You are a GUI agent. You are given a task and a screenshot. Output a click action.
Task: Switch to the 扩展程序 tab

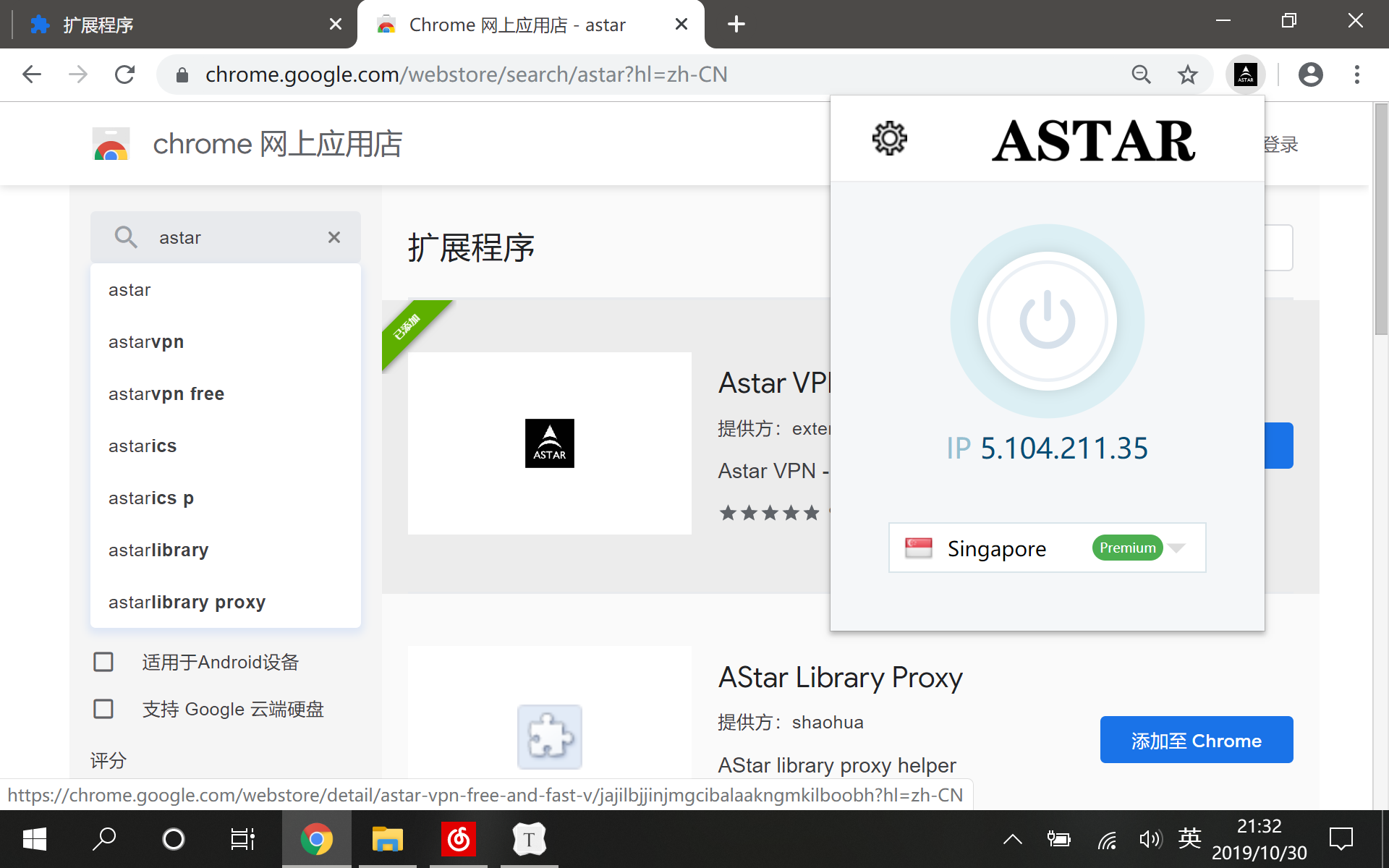click(181, 25)
